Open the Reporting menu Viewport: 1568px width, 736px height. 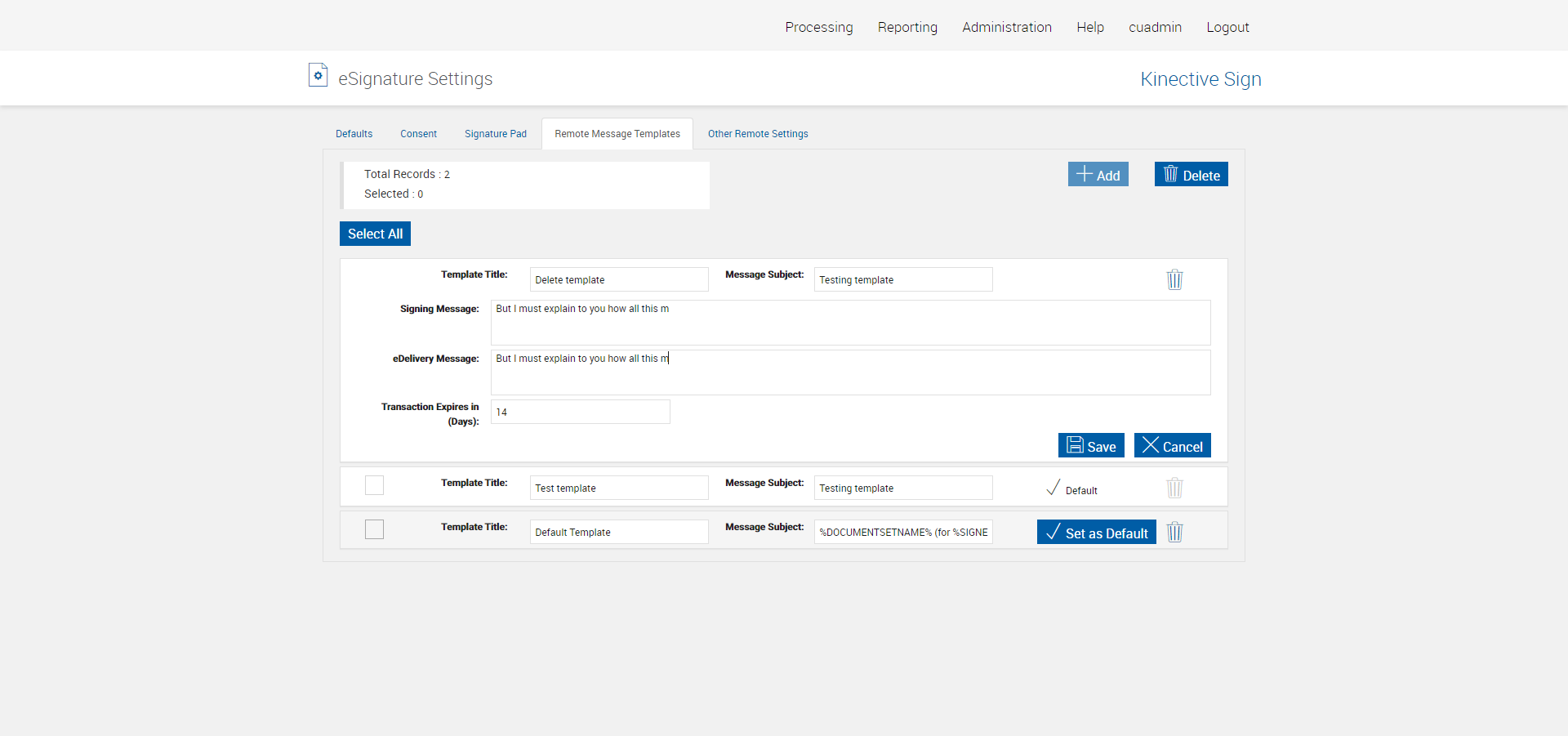(907, 27)
